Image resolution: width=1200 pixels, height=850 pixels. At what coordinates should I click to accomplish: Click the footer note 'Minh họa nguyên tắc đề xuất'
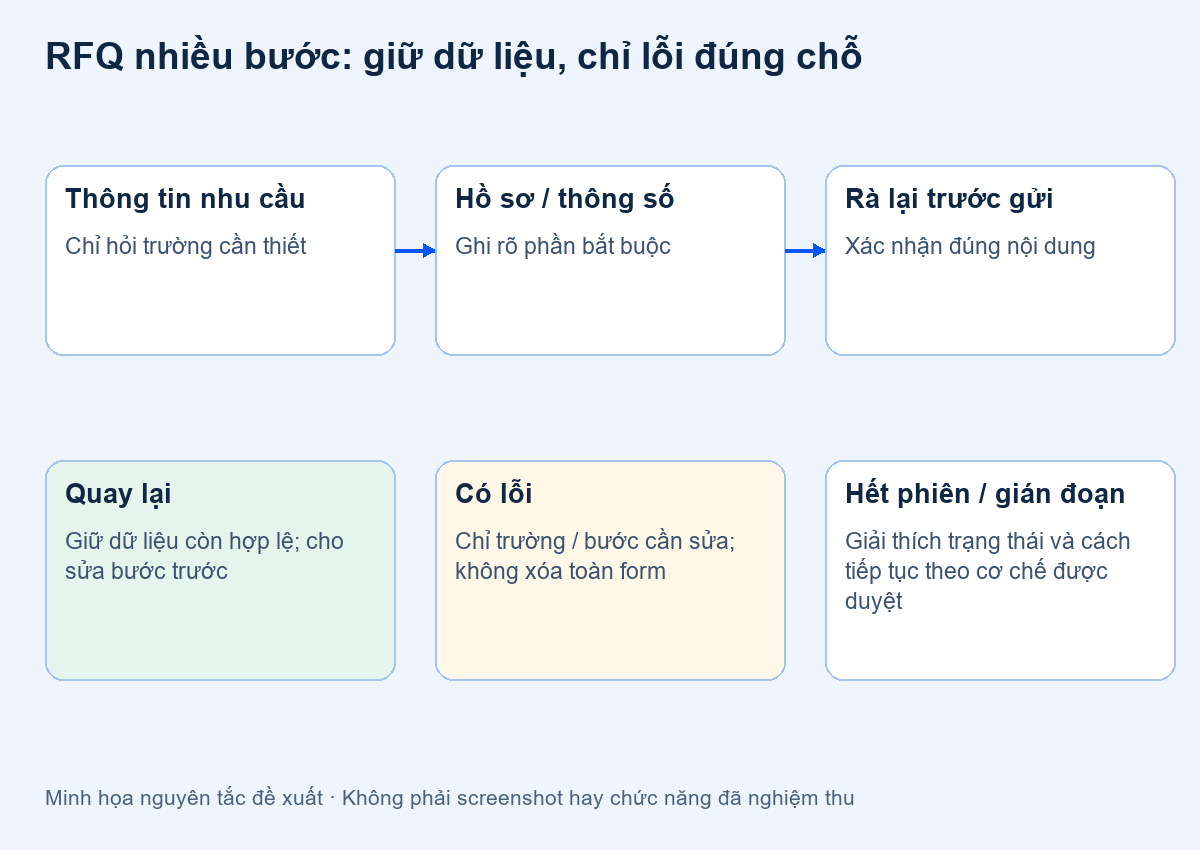pyautogui.click(x=184, y=798)
